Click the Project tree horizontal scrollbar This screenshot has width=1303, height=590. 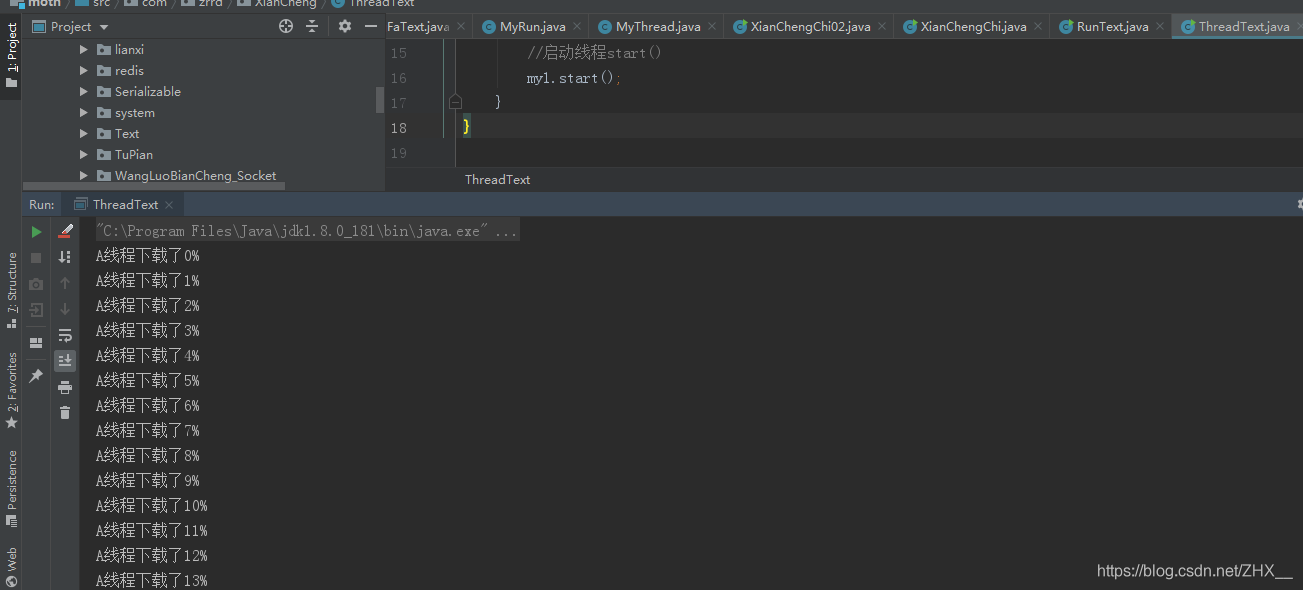156,186
